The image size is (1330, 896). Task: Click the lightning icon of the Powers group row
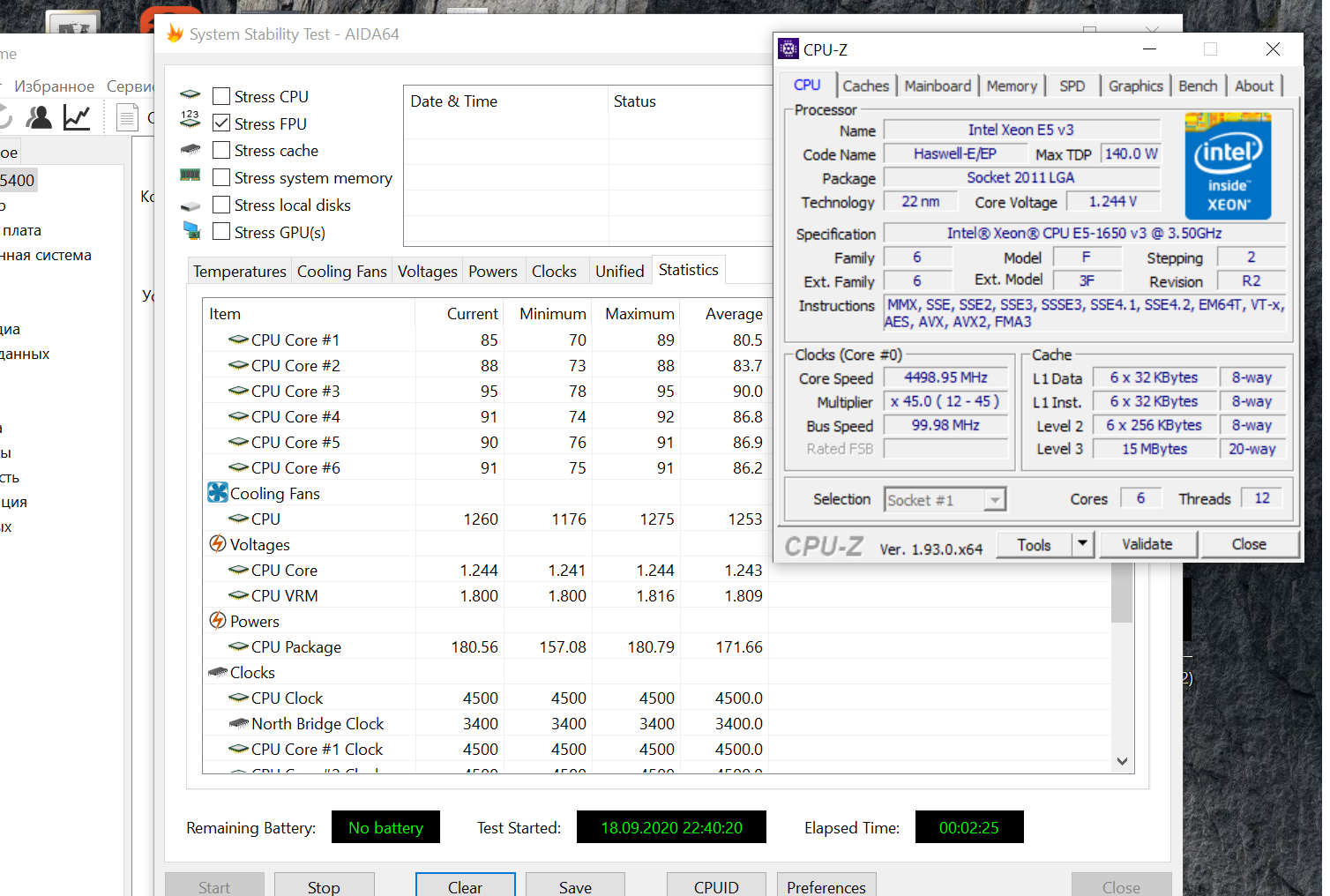pos(218,620)
